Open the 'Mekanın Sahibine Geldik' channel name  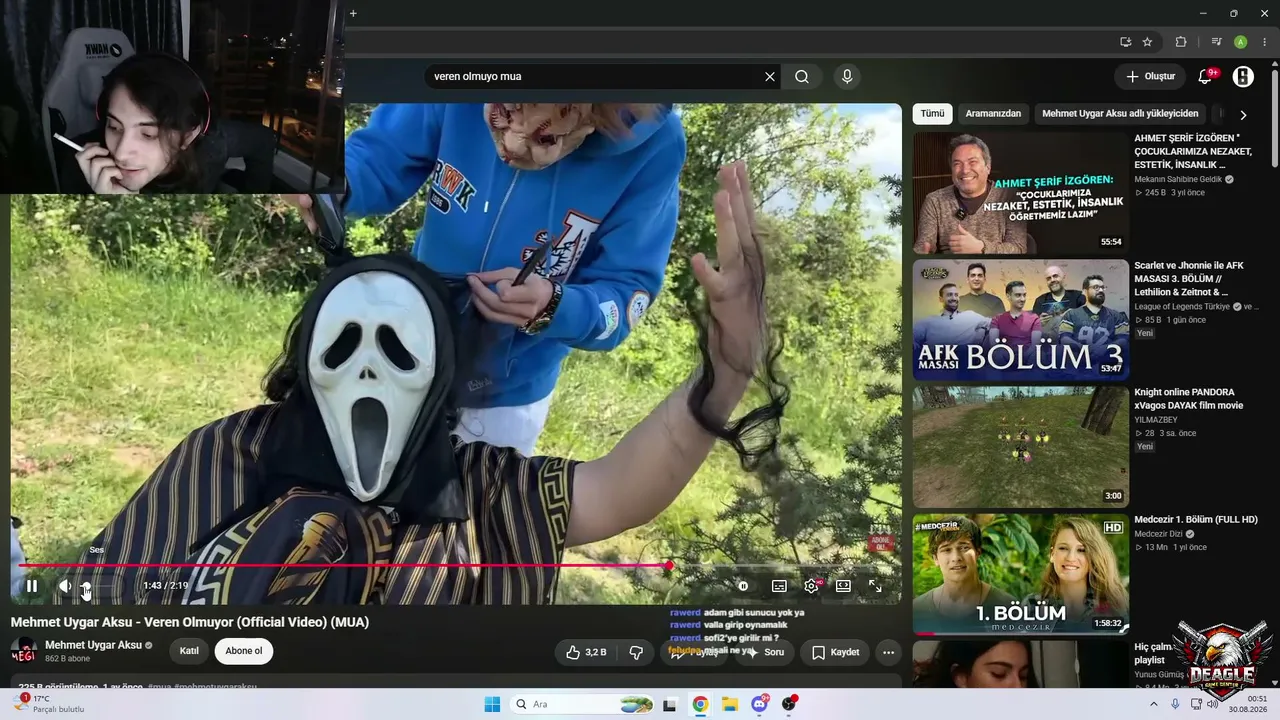[x=1179, y=180]
